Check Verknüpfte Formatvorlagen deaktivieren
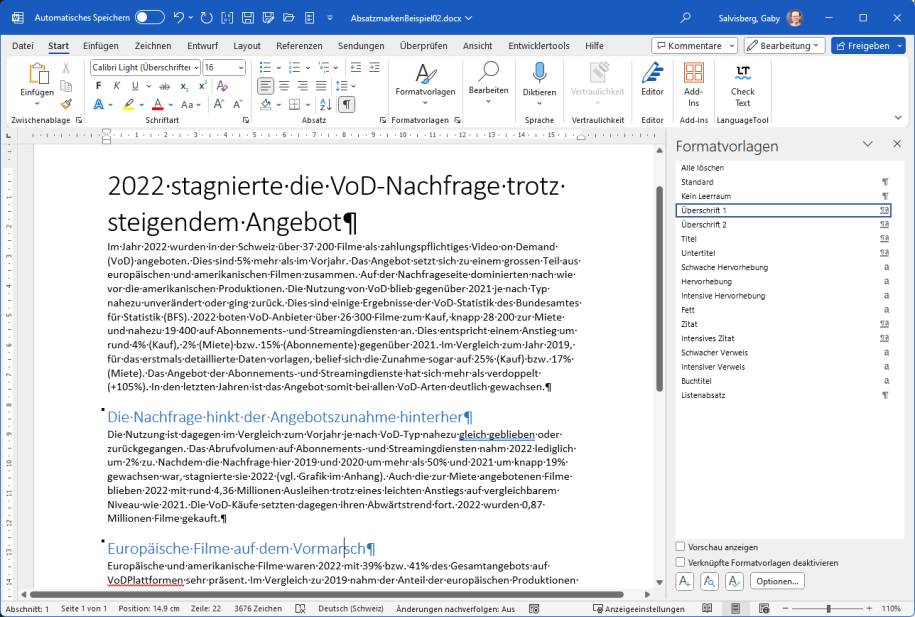 click(681, 562)
